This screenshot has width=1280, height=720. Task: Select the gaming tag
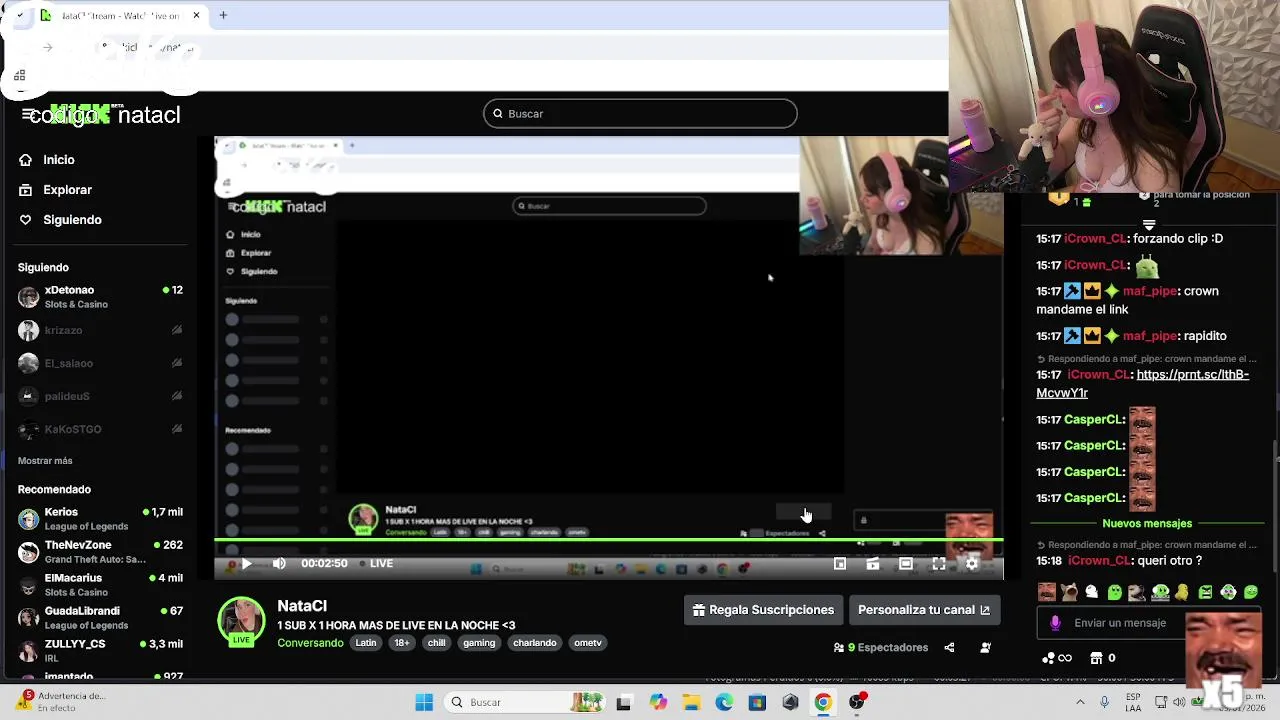tap(479, 643)
